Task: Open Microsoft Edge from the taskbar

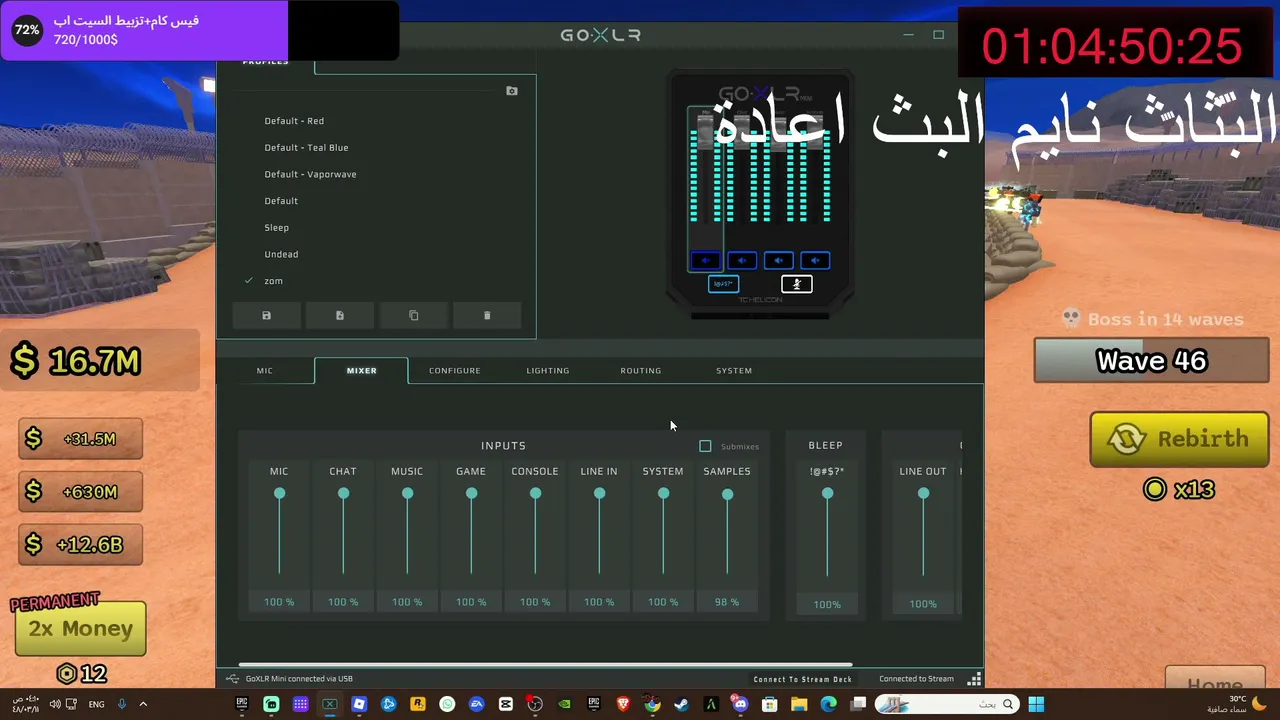Action: click(828, 704)
